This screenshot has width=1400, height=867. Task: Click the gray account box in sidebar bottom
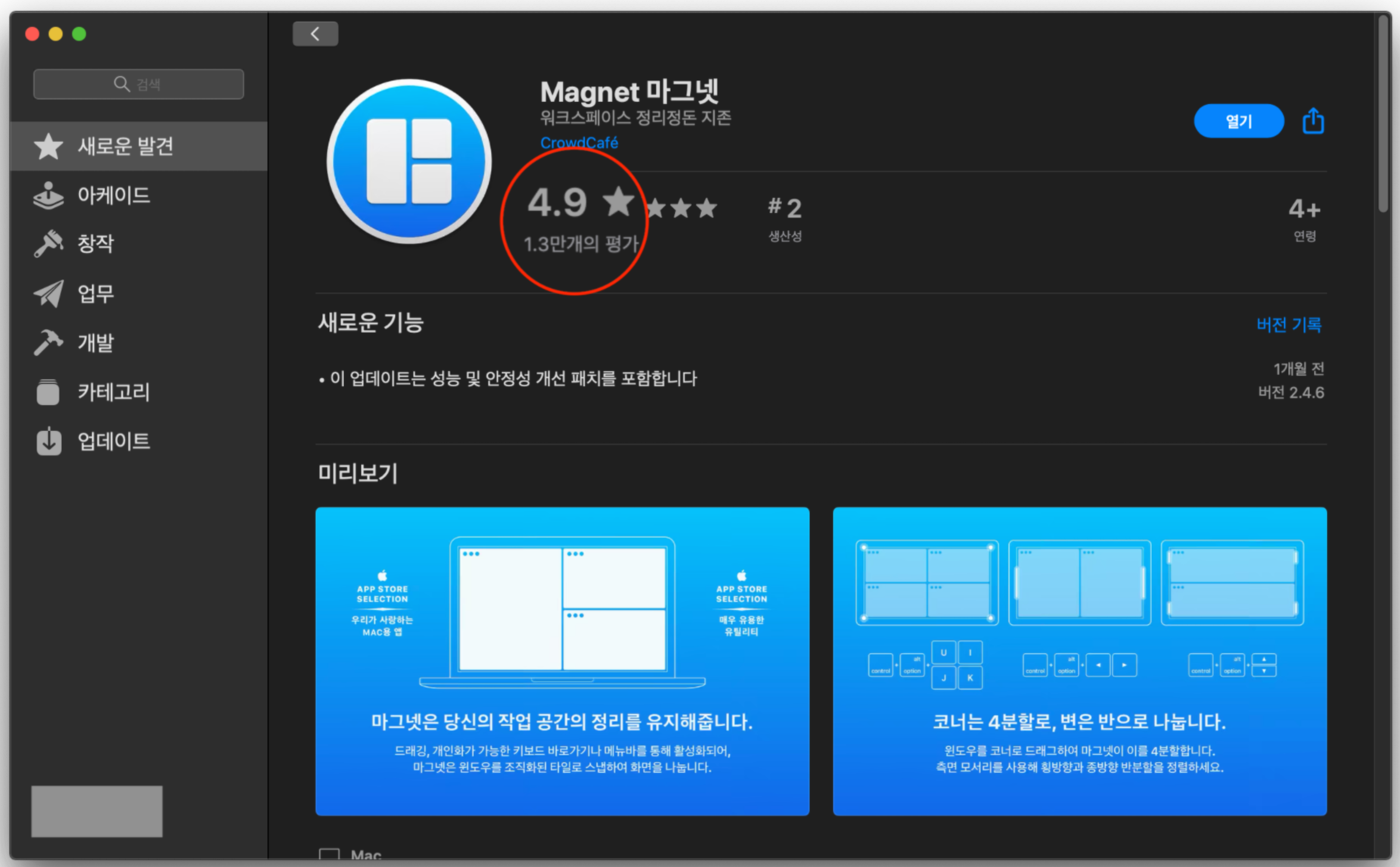97,811
